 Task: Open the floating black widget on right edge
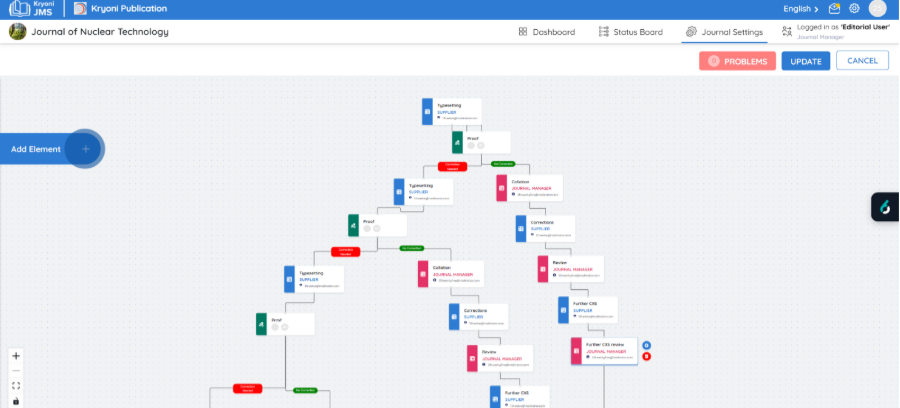(885, 207)
